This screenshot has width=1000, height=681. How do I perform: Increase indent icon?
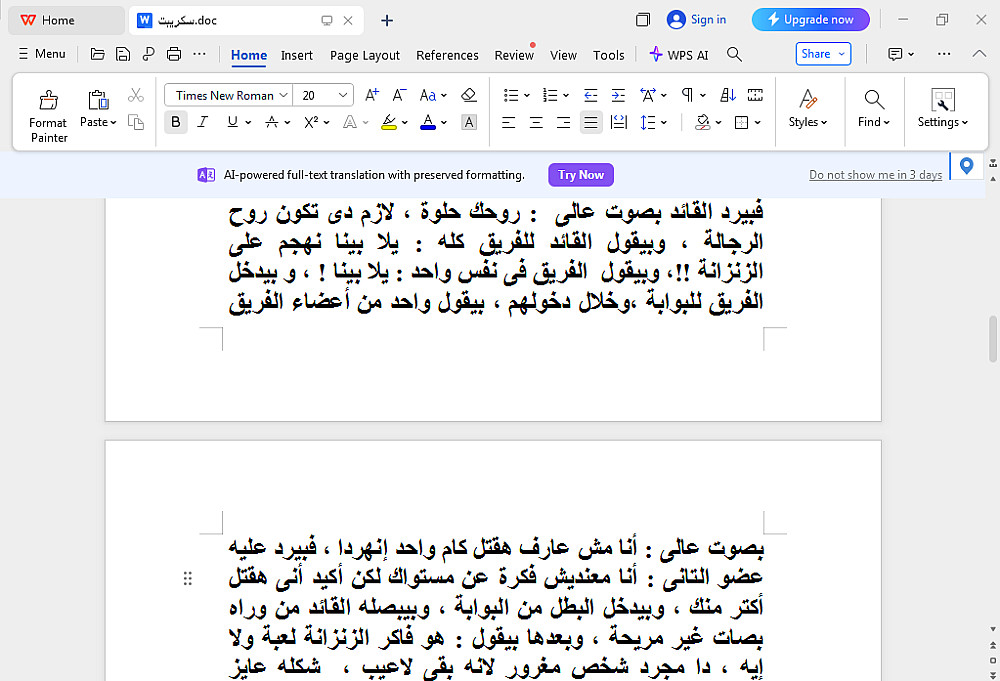click(x=618, y=96)
